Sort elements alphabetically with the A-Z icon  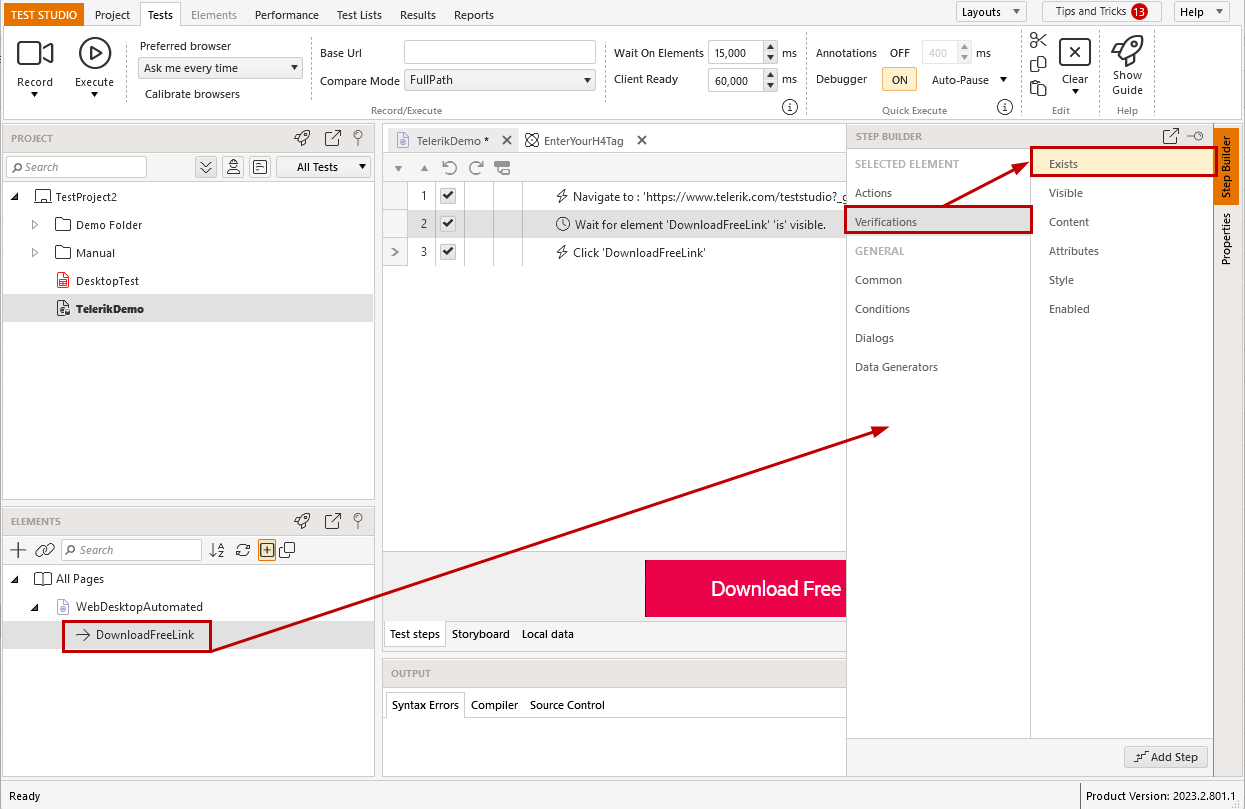click(x=217, y=550)
